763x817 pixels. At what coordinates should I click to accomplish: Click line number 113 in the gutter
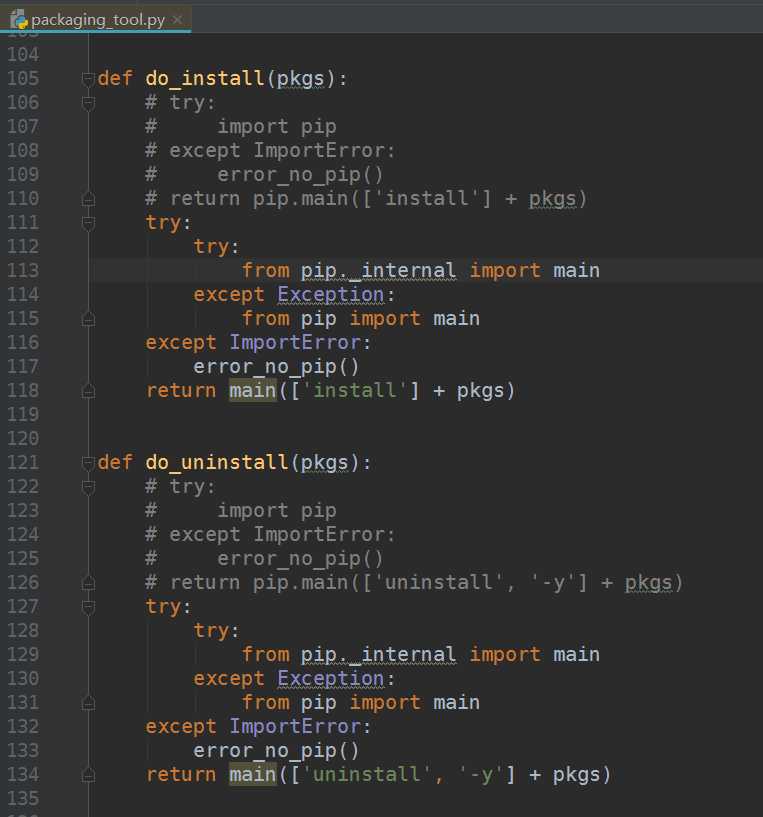tap(23, 270)
